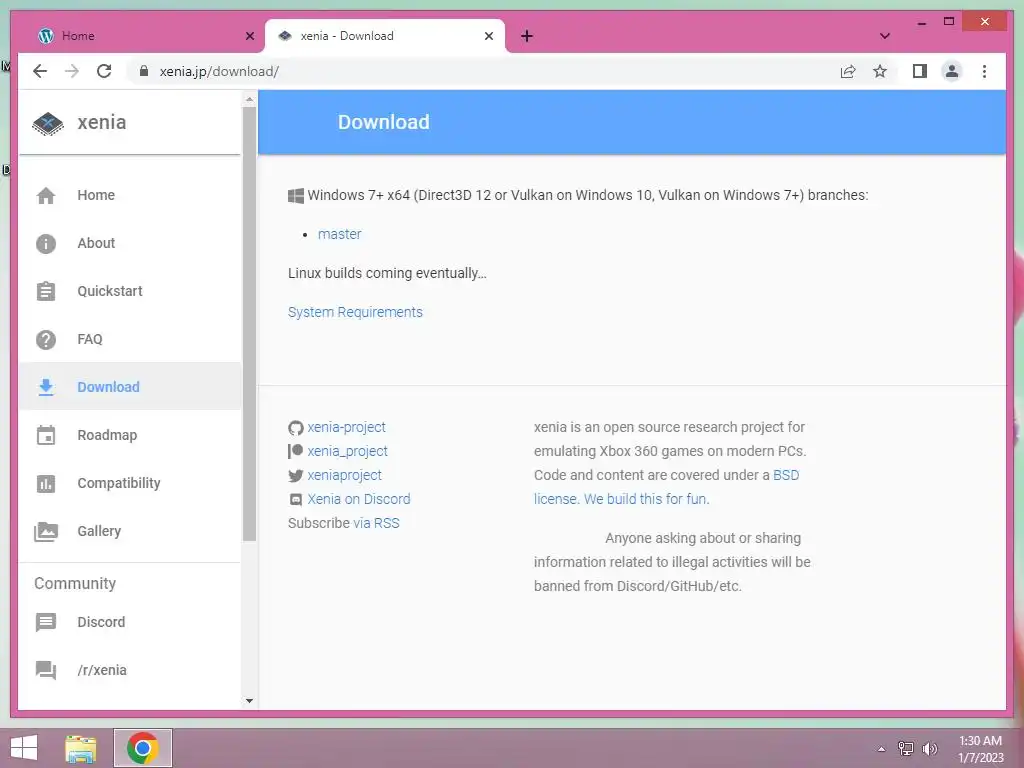Open Discord under Community

click(130, 622)
